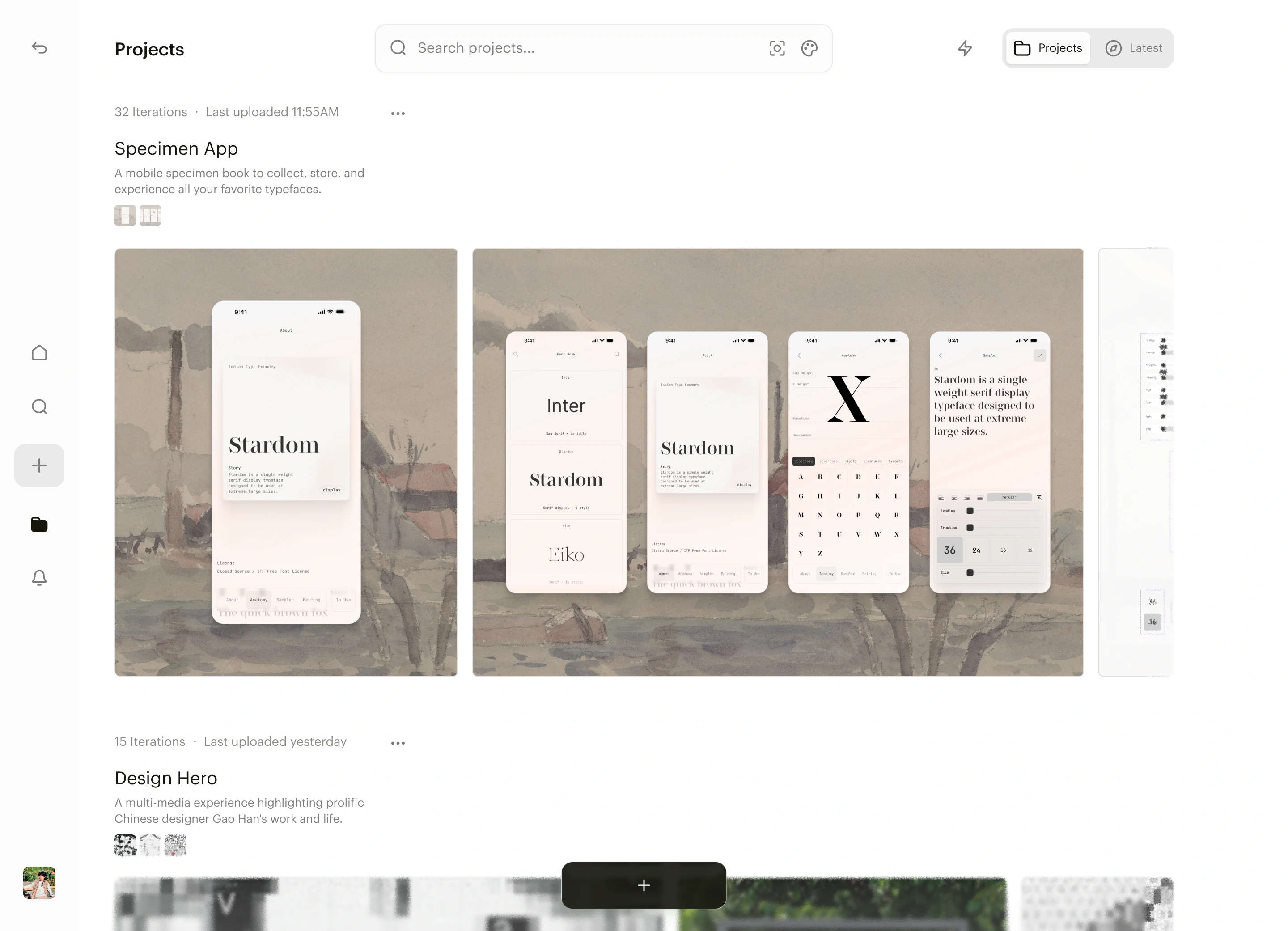The height and width of the screenshot is (931, 1288).
Task: Open the Design Hero project title
Action: (x=166, y=779)
